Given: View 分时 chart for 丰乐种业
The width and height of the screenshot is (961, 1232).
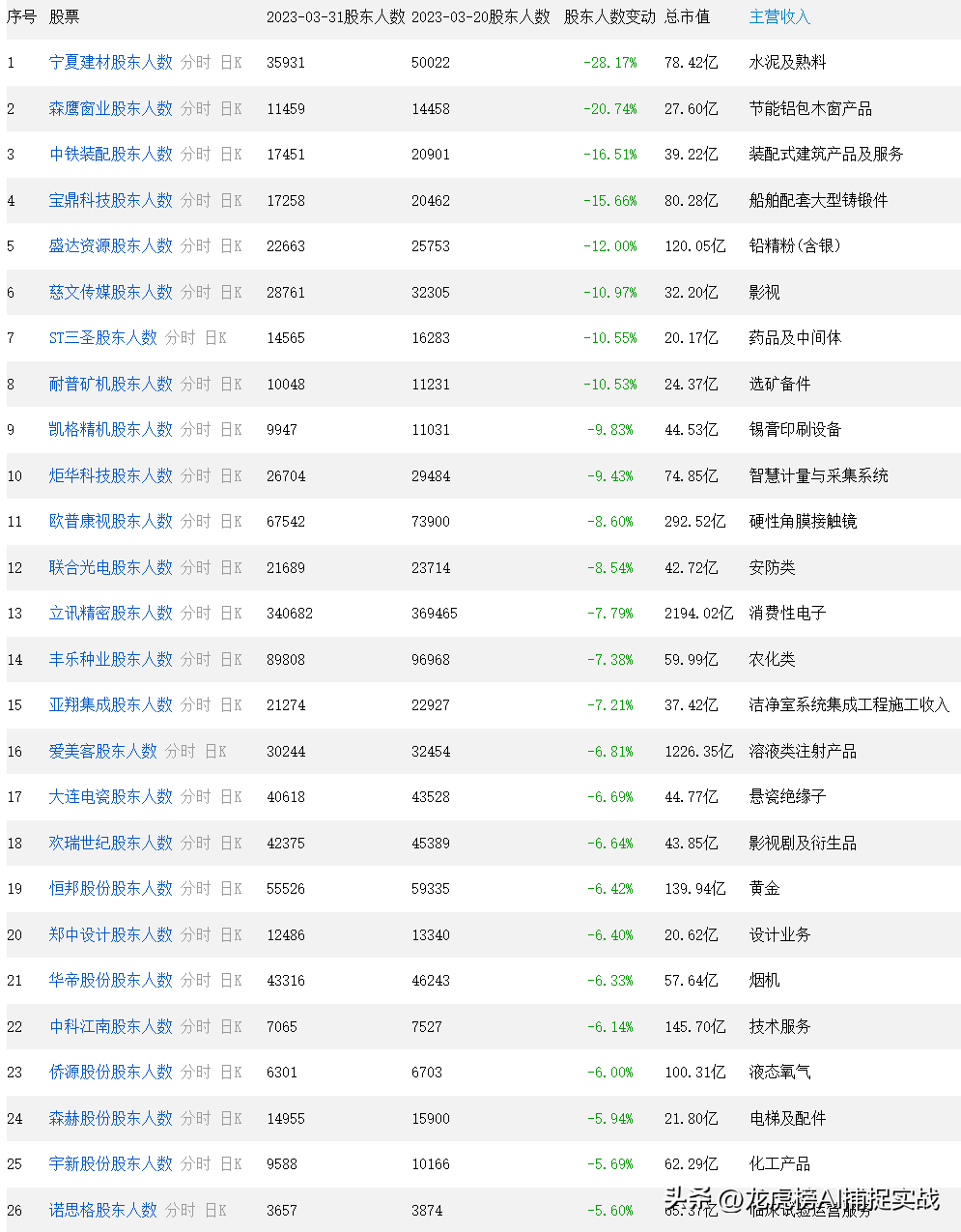Looking at the screenshot, I should (196, 659).
